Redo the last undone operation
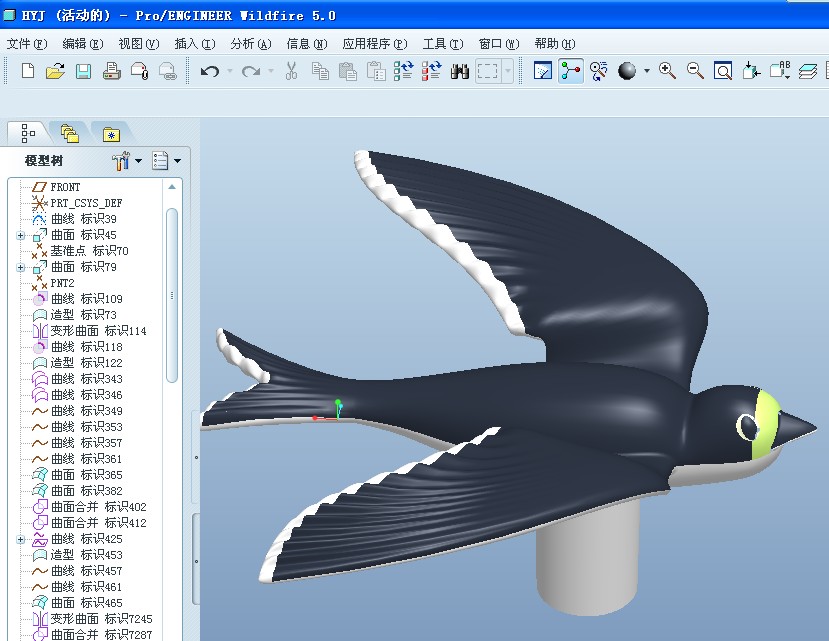829x641 pixels. pyautogui.click(x=251, y=70)
